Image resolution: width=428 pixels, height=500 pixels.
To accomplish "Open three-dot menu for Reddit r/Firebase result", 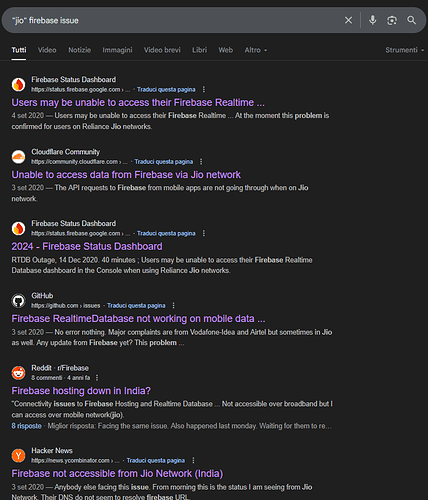I will click(x=97, y=378).
